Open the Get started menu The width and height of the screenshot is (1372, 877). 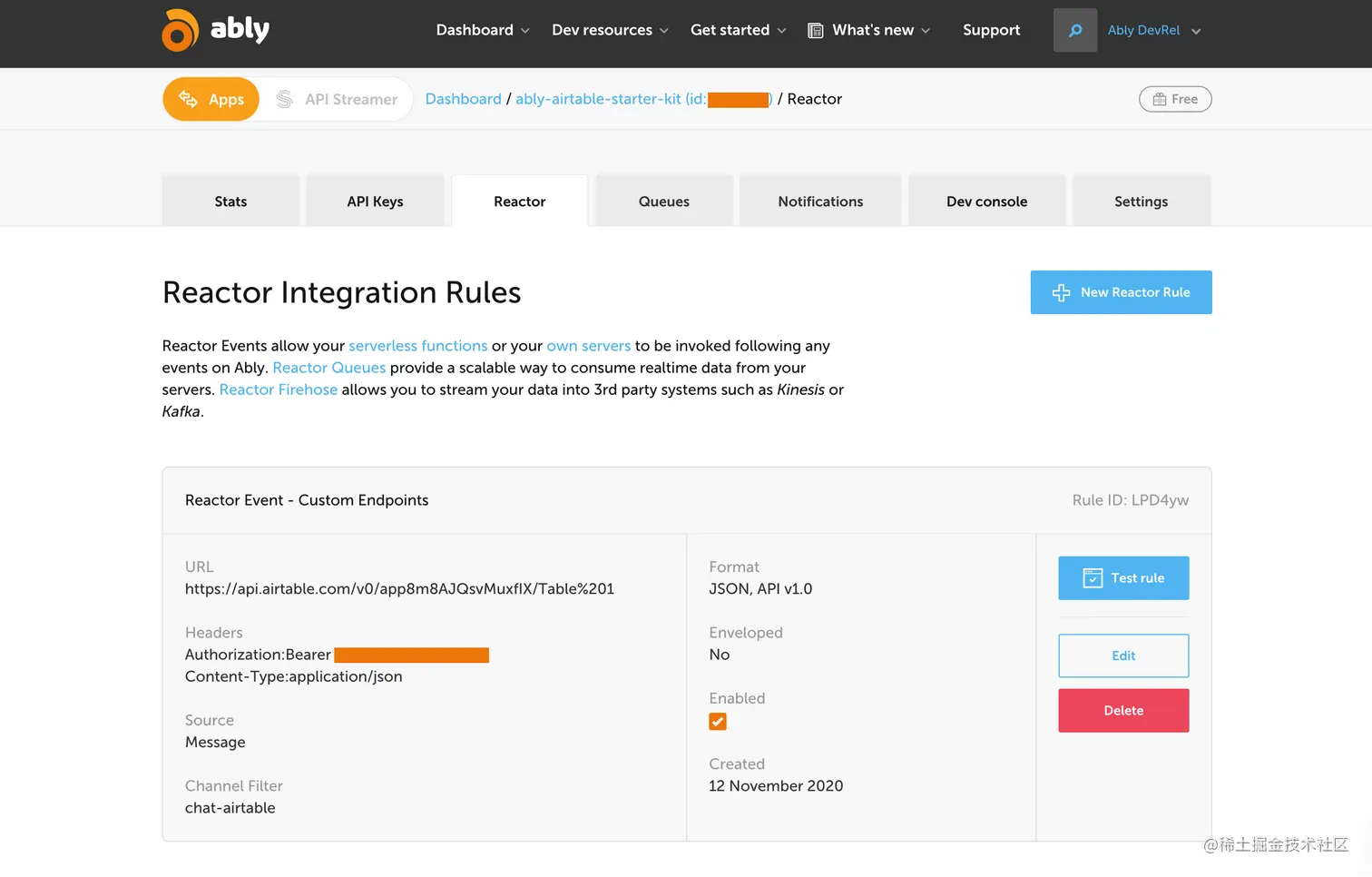[738, 30]
